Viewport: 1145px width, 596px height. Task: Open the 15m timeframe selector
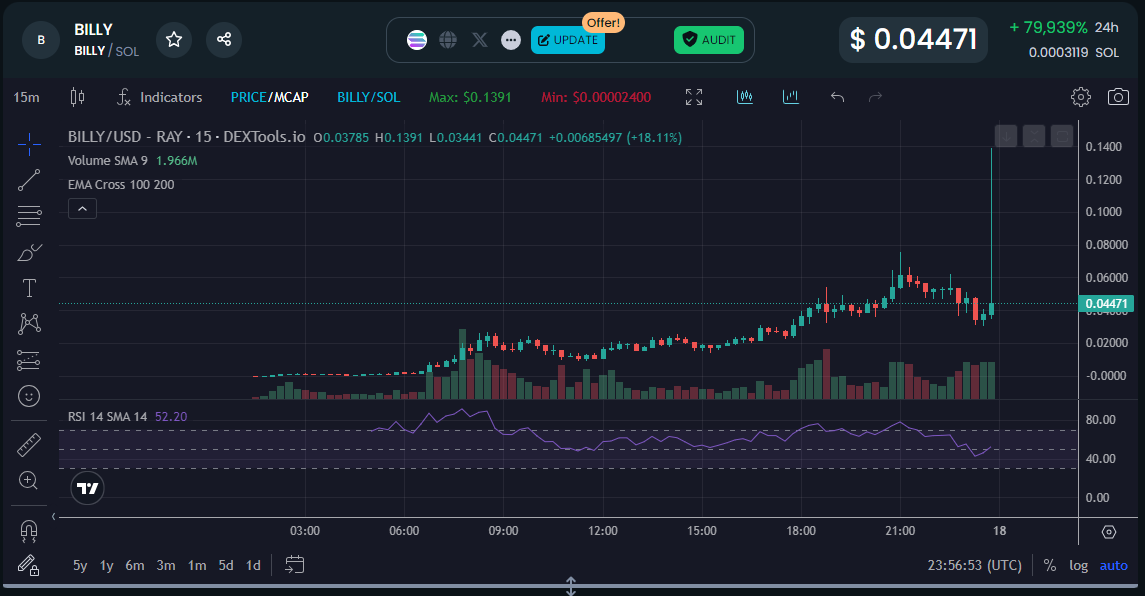(x=27, y=97)
